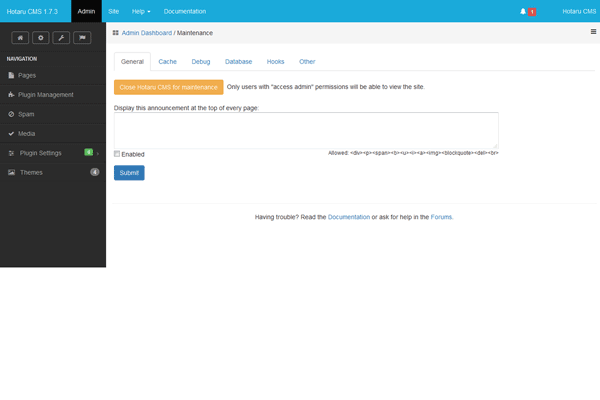Click the blue Submit button
600x400 pixels.
(129, 172)
